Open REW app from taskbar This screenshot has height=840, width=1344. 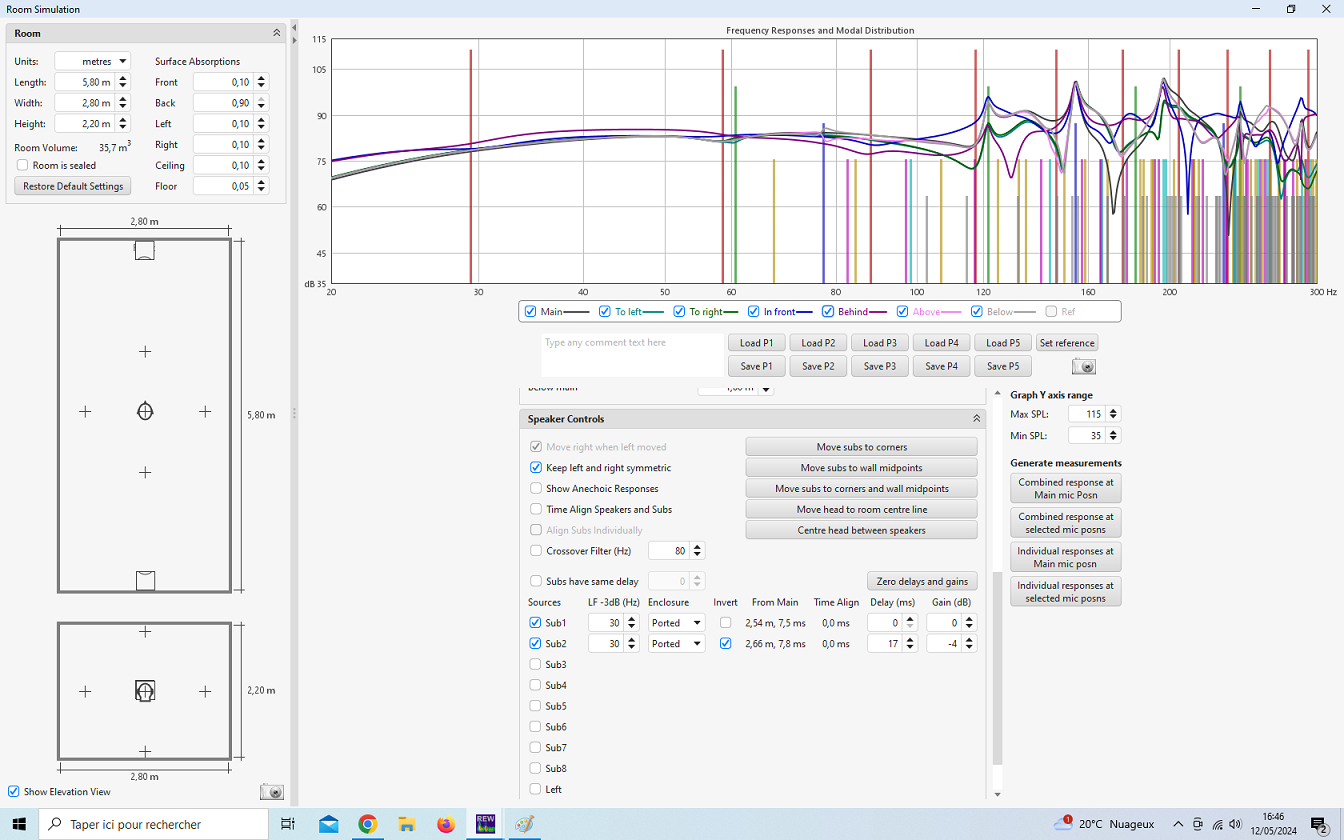point(486,824)
